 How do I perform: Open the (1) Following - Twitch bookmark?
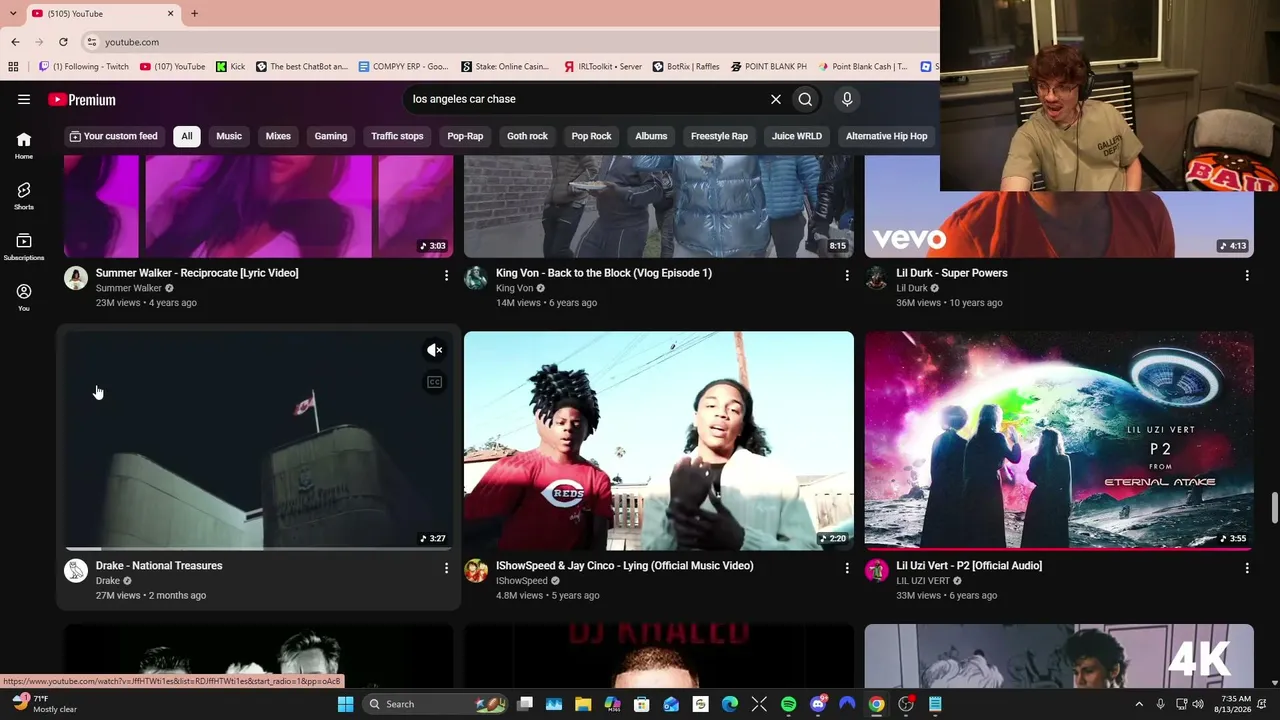83,67
